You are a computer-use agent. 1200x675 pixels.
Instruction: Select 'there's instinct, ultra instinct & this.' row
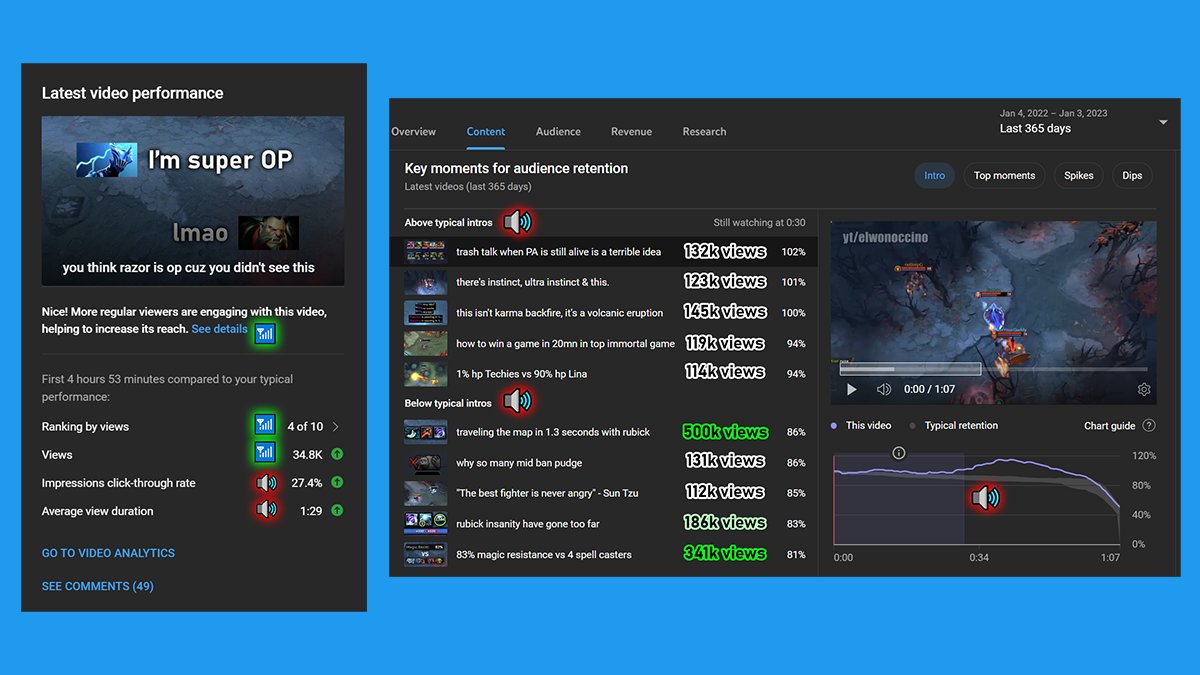[x=604, y=282]
